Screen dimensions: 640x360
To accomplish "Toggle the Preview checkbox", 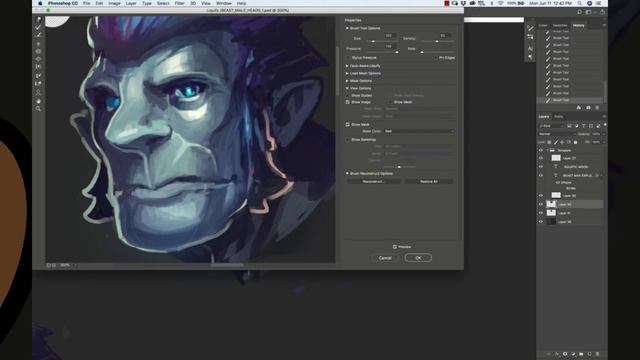I will (395, 247).
